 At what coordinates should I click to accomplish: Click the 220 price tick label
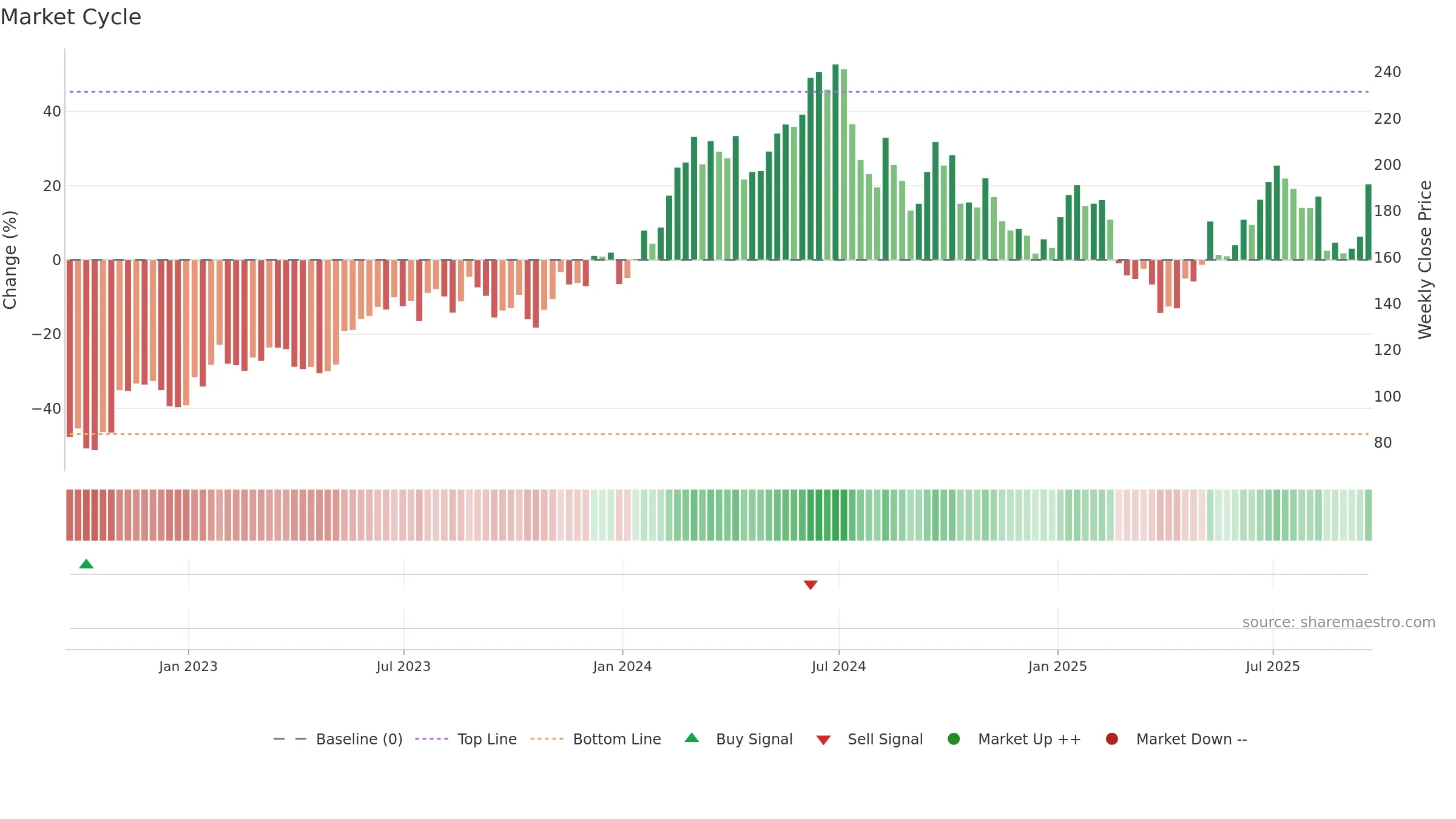click(x=1387, y=118)
